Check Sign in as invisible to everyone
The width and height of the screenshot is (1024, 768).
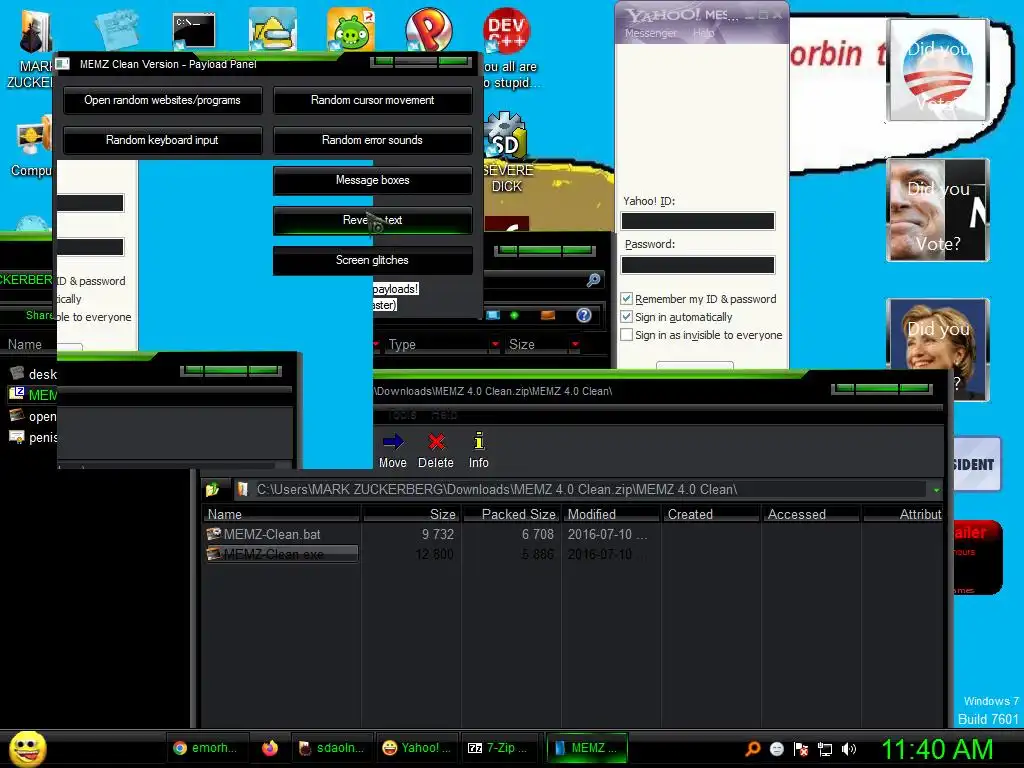[x=626, y=334]
